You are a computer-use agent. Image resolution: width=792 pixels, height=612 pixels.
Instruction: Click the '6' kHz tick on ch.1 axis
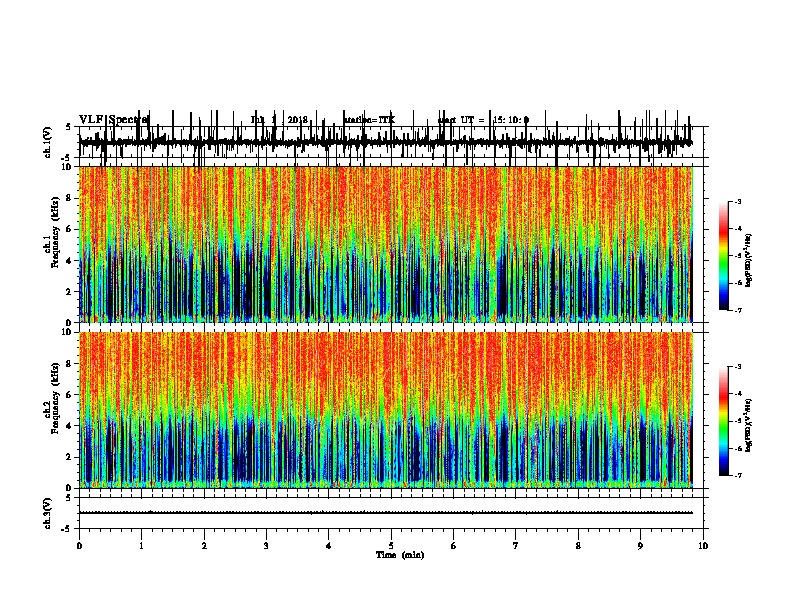69,229
